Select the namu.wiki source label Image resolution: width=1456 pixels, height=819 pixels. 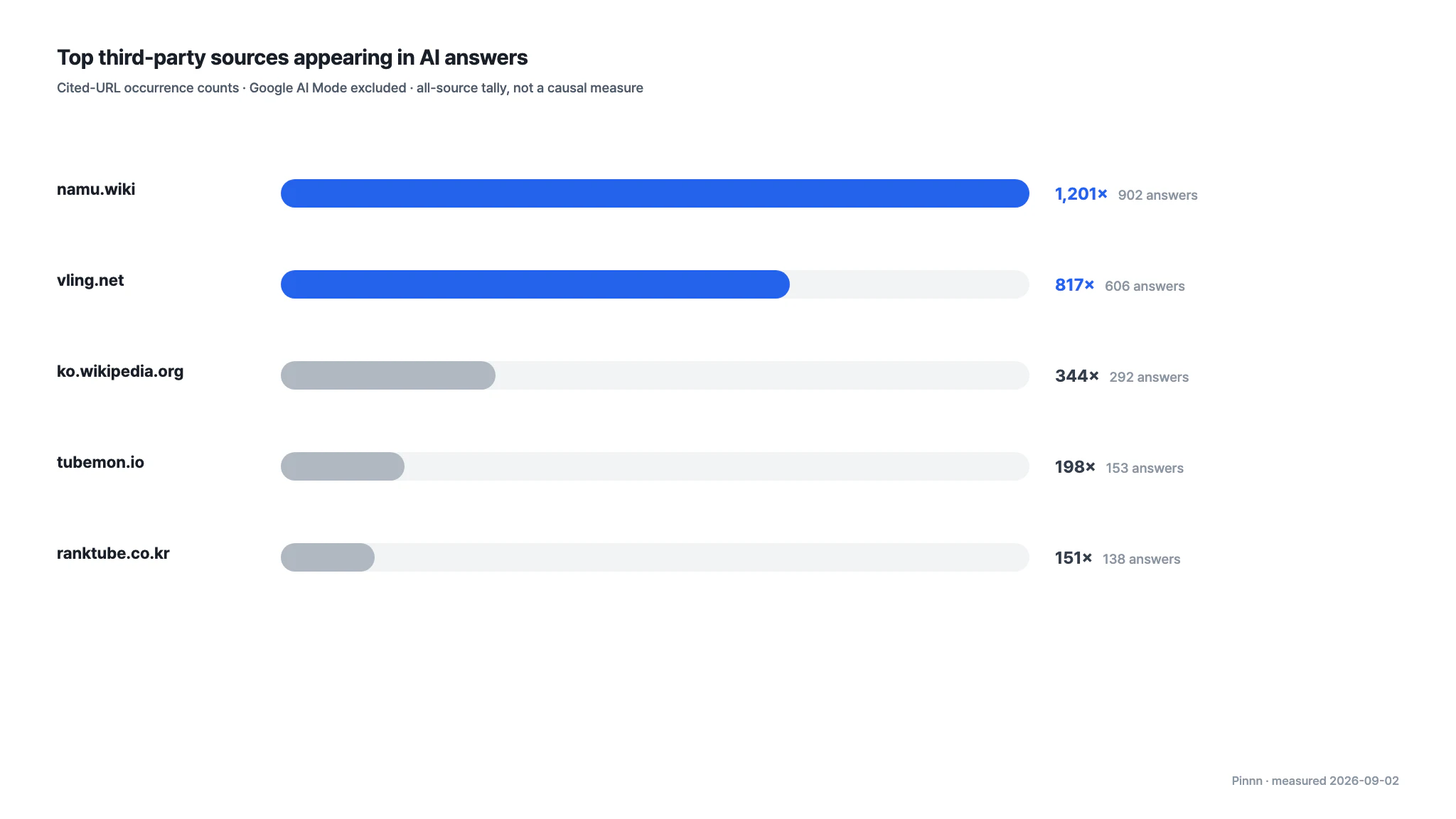pos(96,189)
